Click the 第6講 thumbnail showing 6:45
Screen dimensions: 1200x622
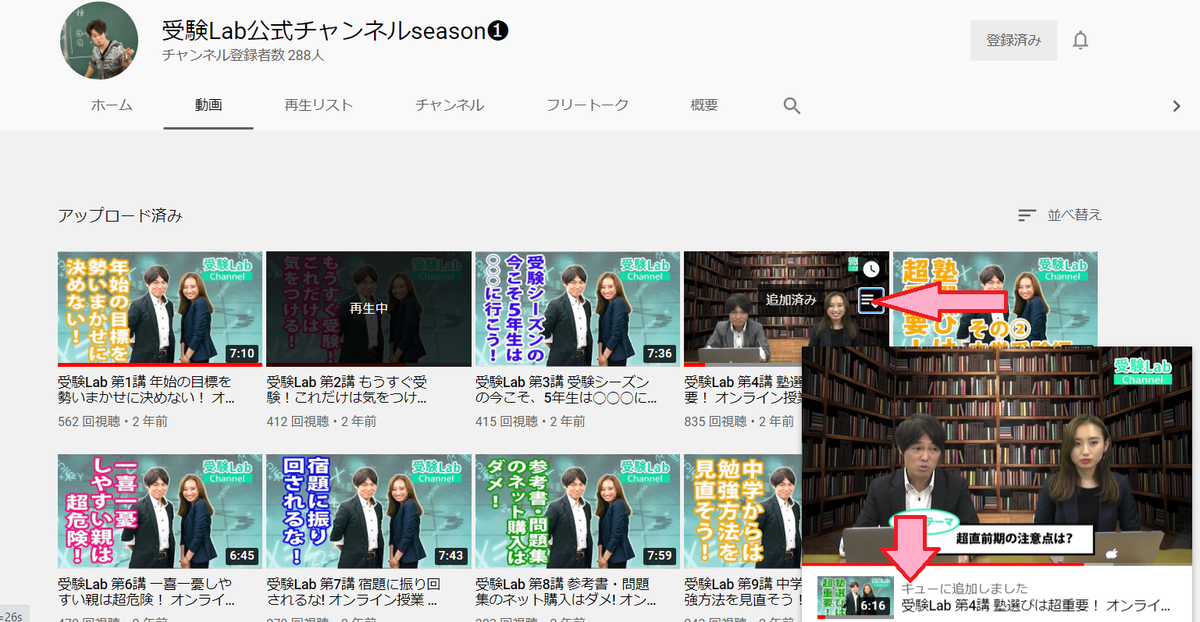click(x=160, y=512)
